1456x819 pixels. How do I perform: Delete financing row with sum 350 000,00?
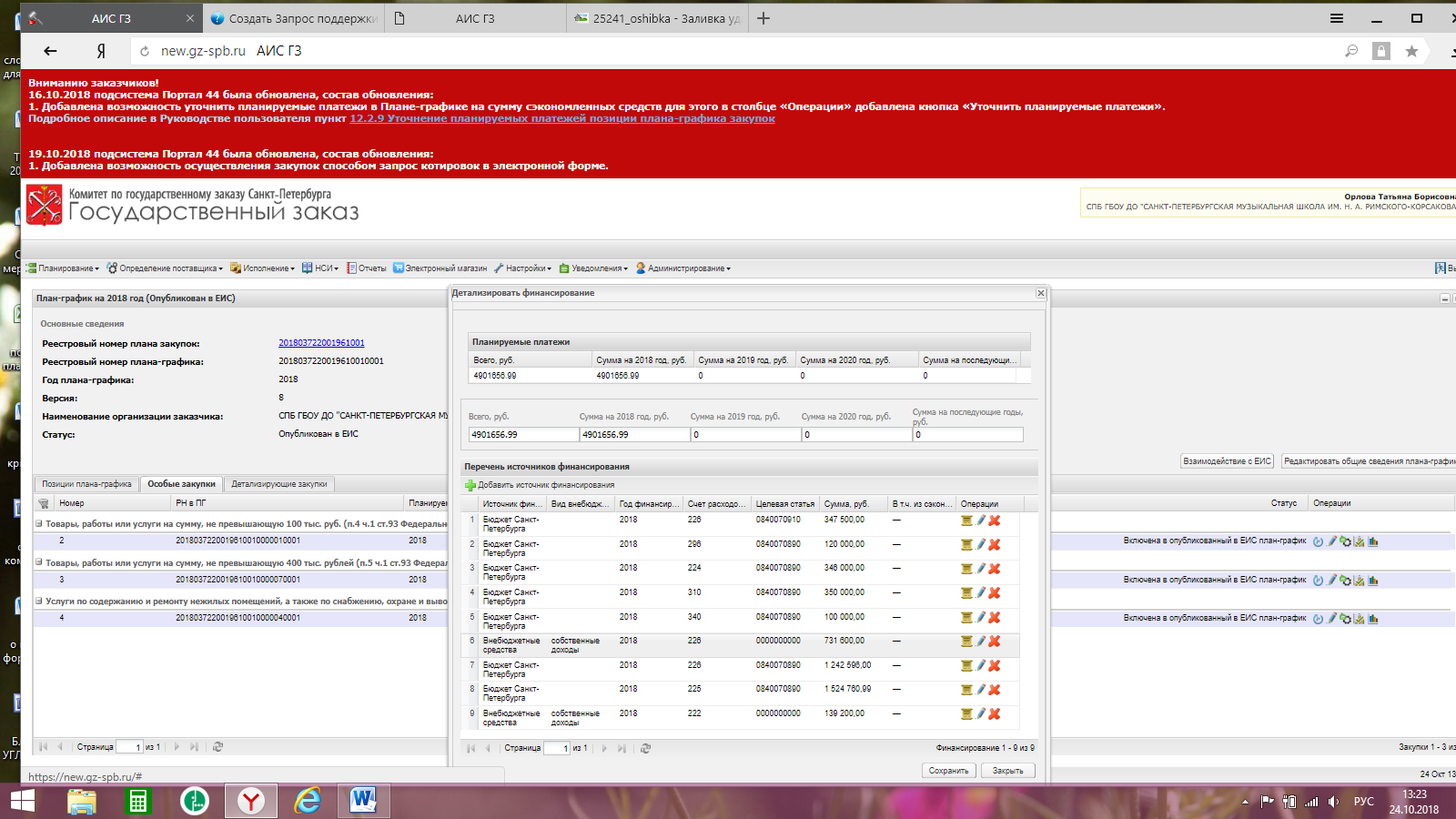tap(995, 592)
